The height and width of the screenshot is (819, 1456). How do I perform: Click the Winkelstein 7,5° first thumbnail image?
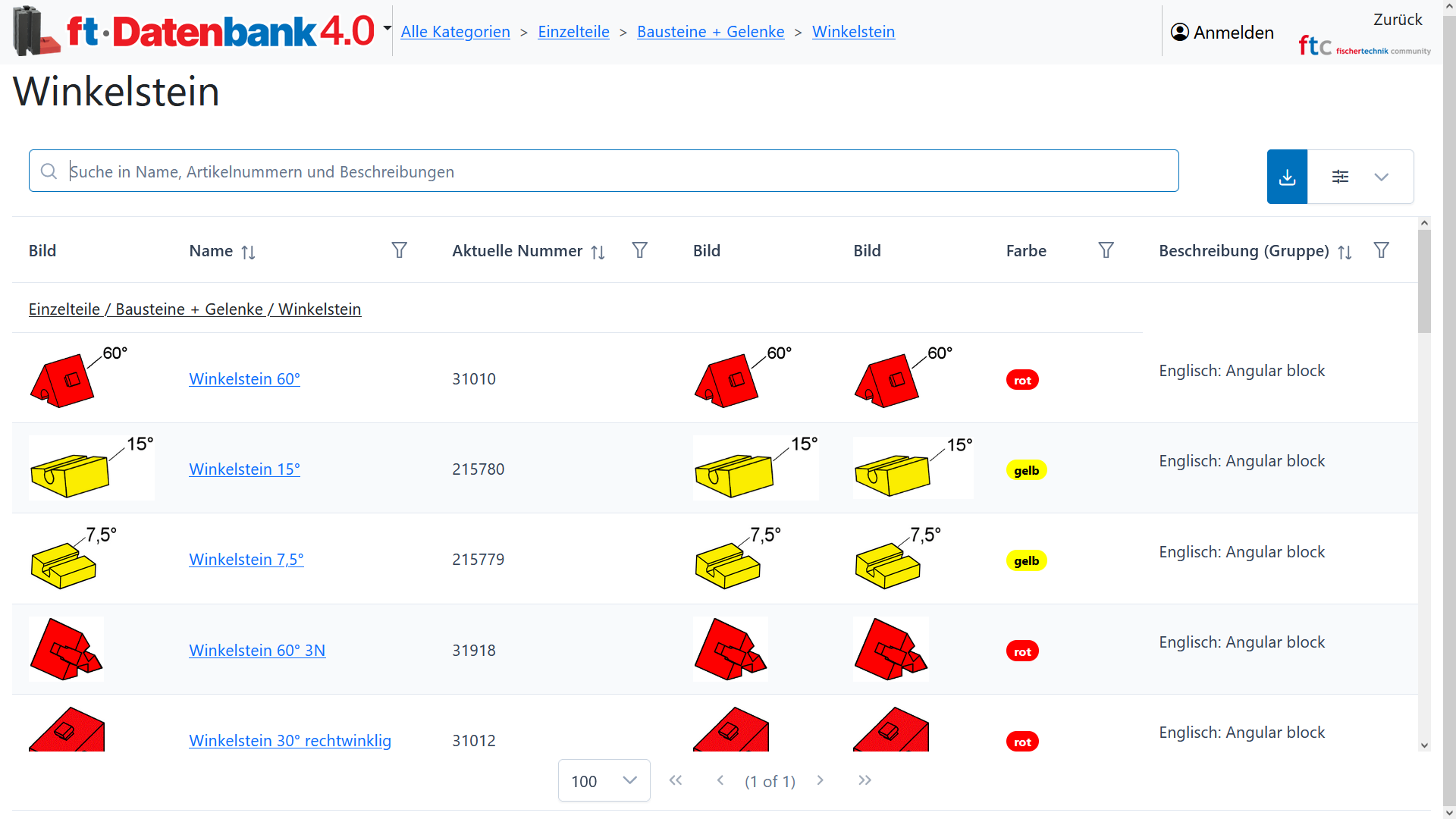[x=73, y=558]
